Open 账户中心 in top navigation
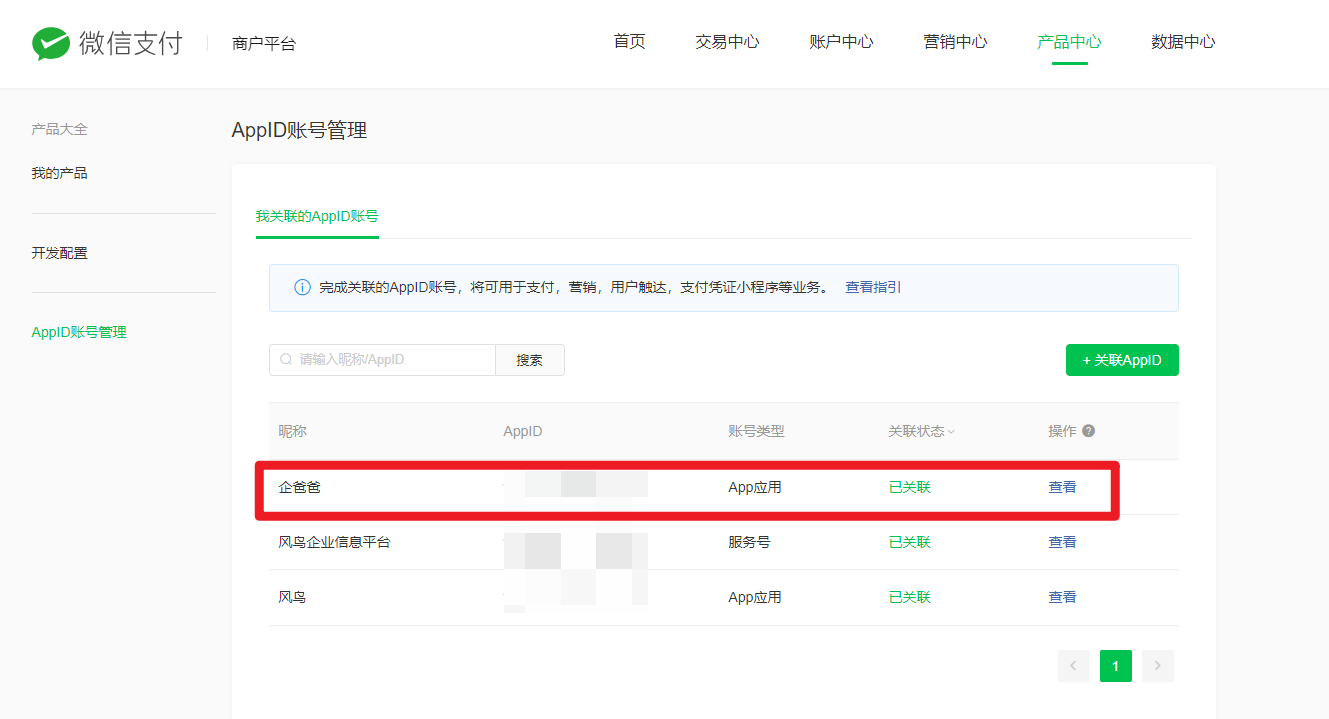The width and height of the screenshot is (1329, 719). tap(842, 42)
